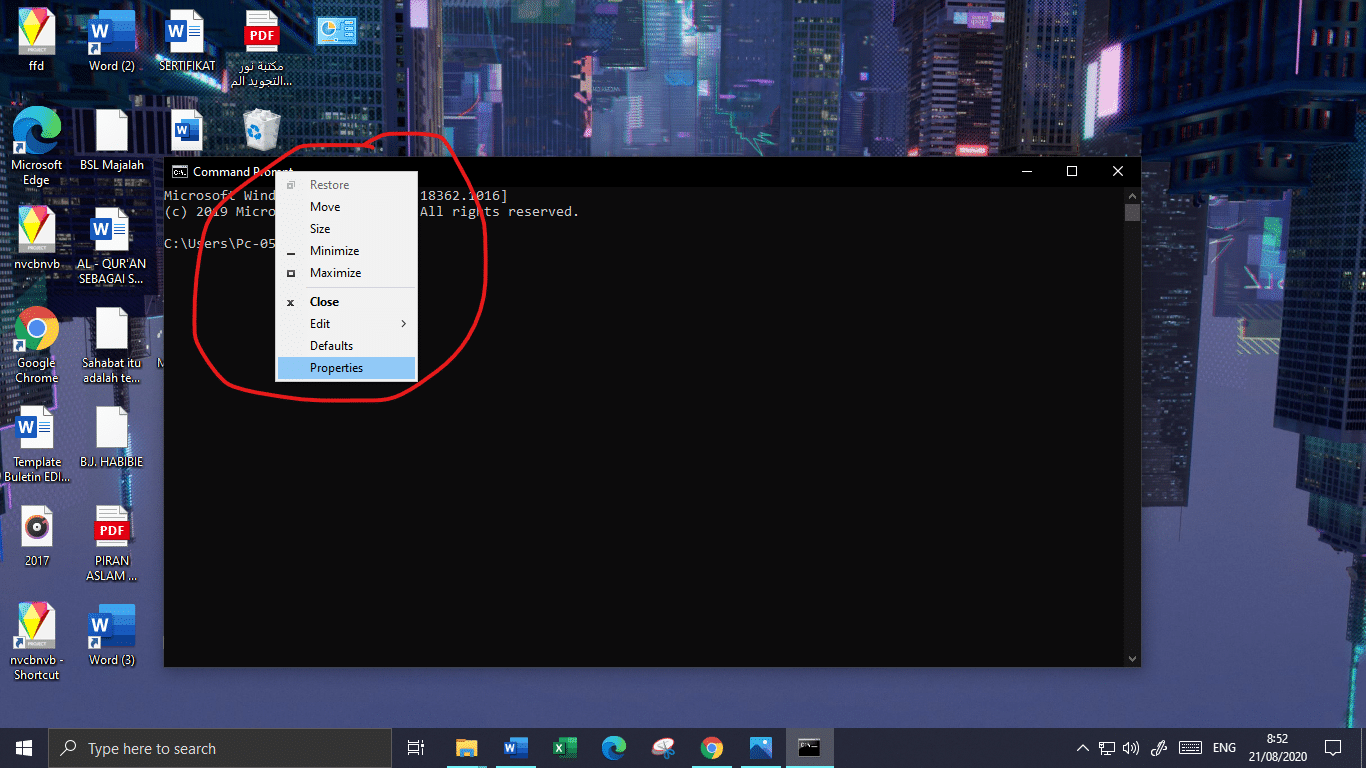
Task: Open the Snipping tool taskbar icon
Action: 663,748
